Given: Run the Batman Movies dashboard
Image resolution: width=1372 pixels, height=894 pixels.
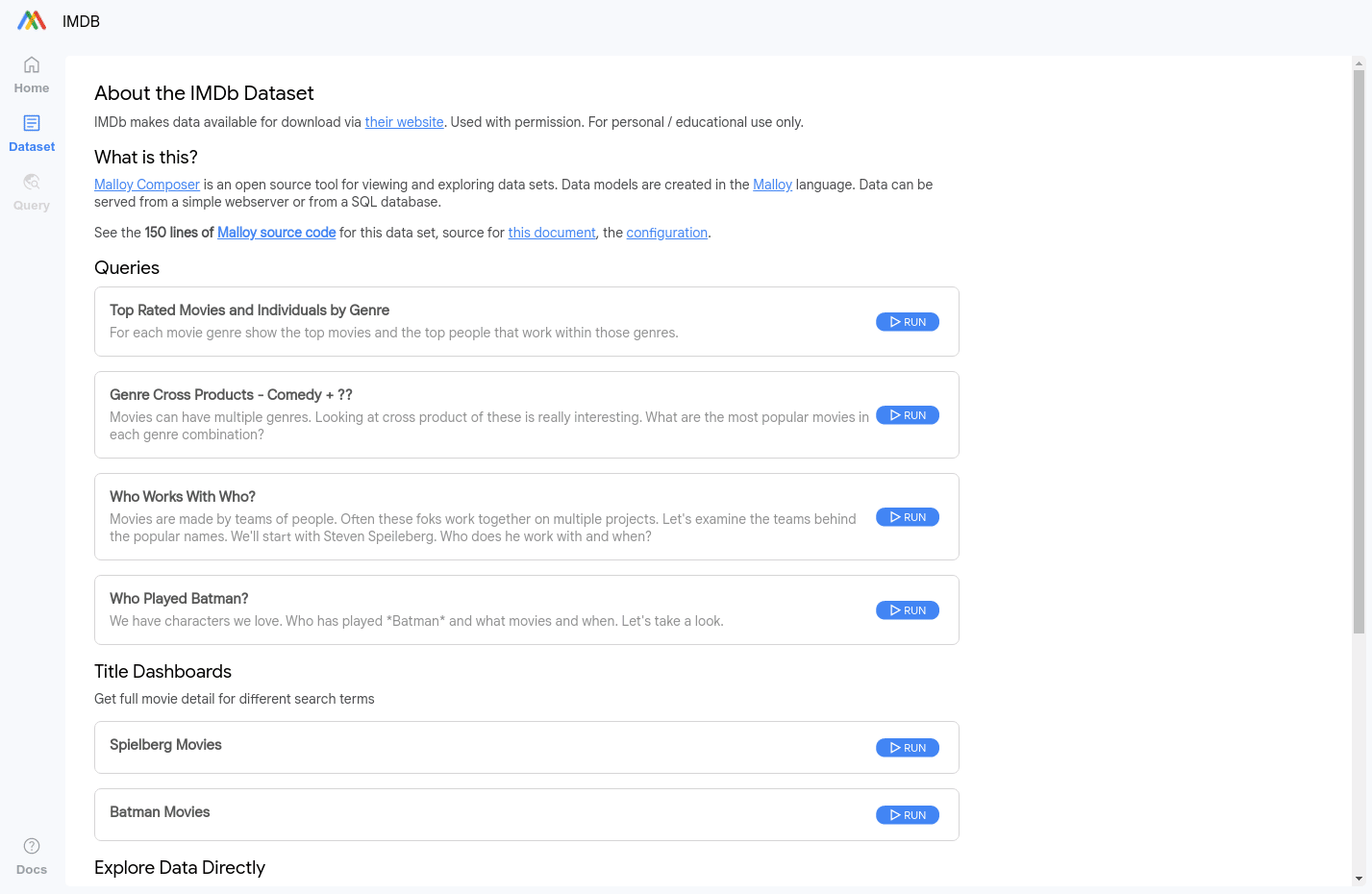Looking at the screenshot, I should (x=908, y=815).
